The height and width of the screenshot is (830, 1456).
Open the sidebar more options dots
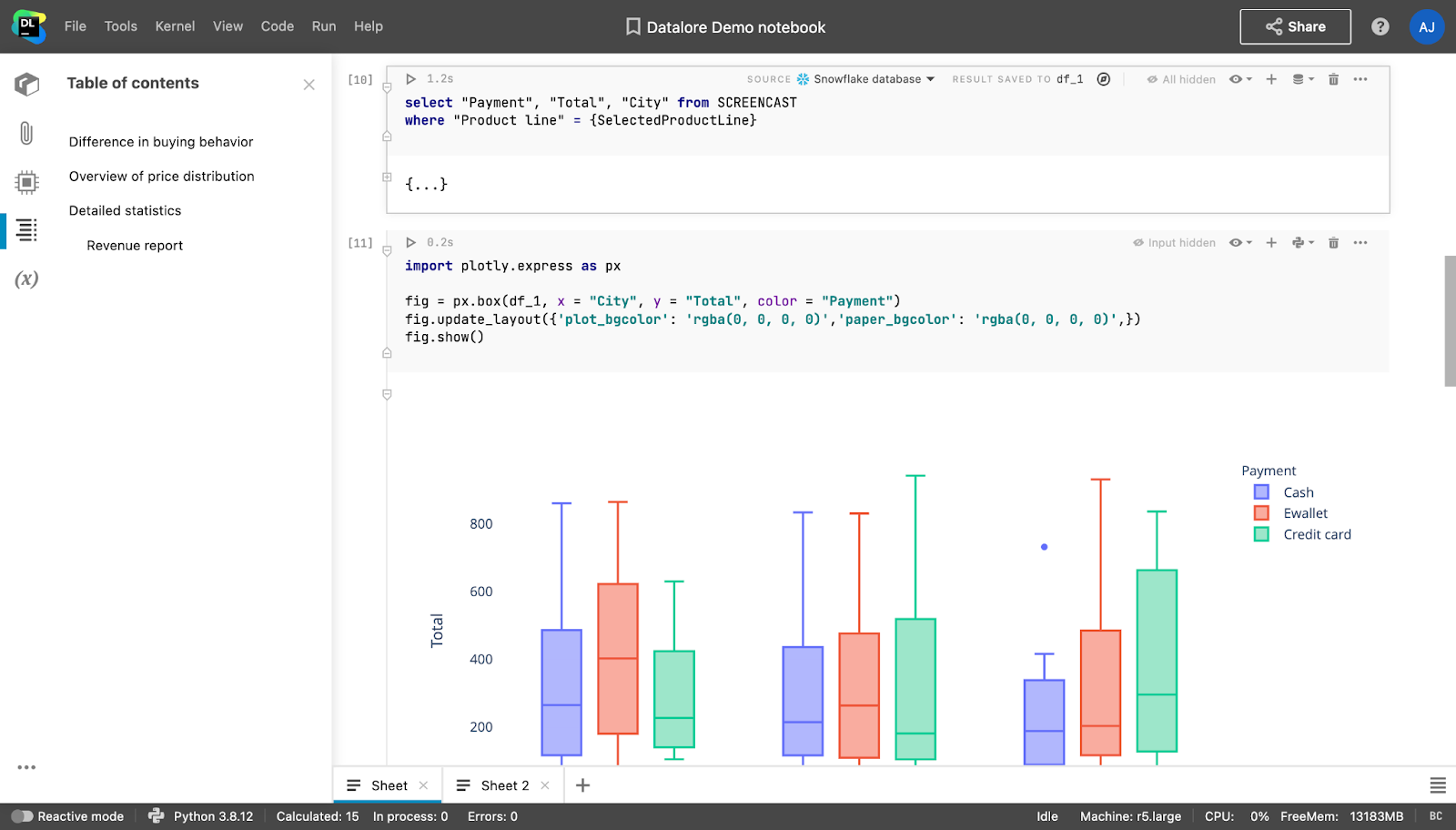(x=26, y=767)
